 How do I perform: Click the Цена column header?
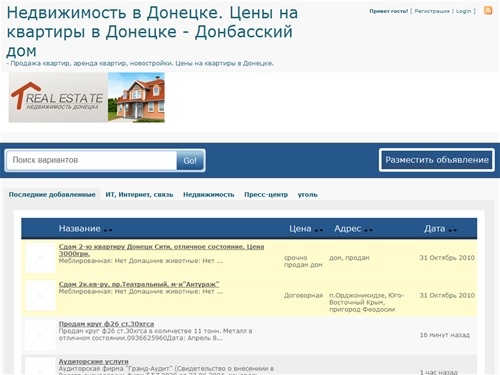(x=300, y=229)
